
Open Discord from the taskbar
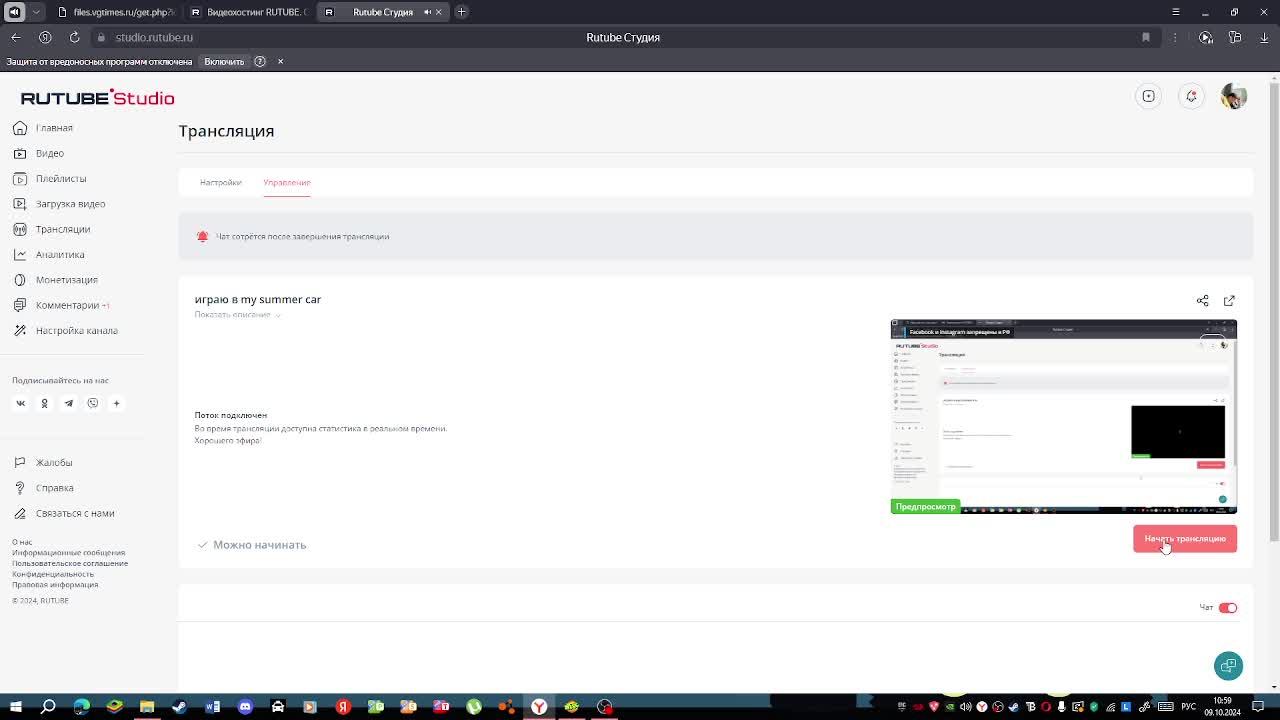[x=245, y=707]
